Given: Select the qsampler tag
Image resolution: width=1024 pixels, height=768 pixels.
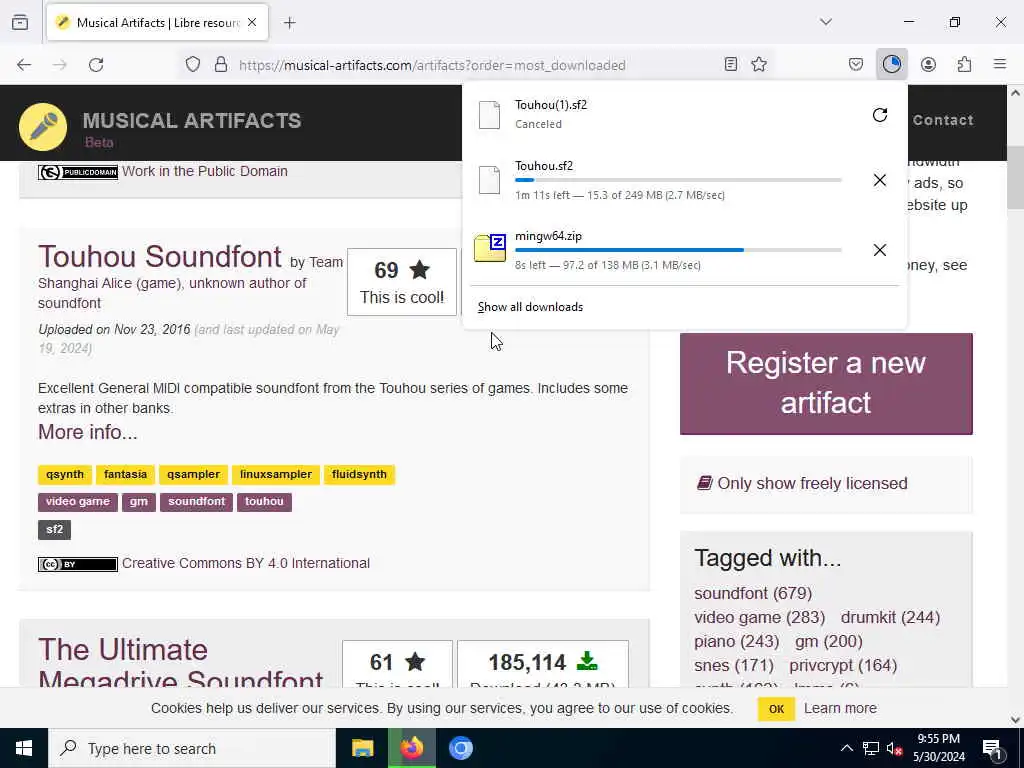Looking at the screenshot, I should click(x=193, y=475).
